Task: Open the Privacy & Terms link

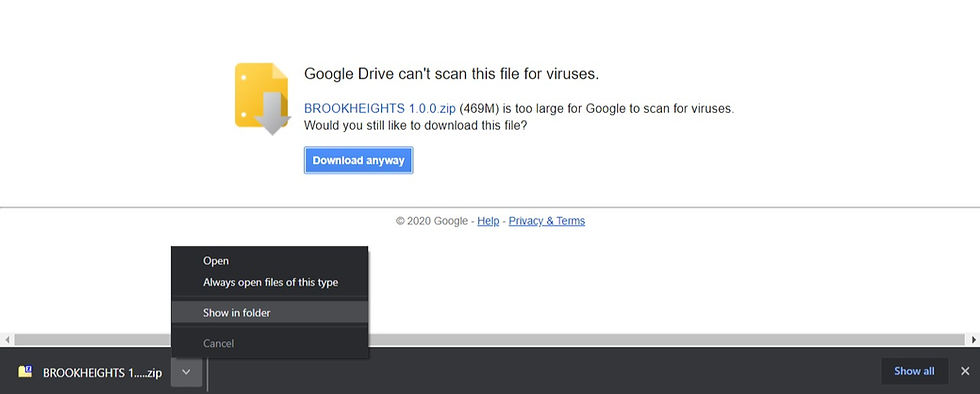Action: click(547, 221)
